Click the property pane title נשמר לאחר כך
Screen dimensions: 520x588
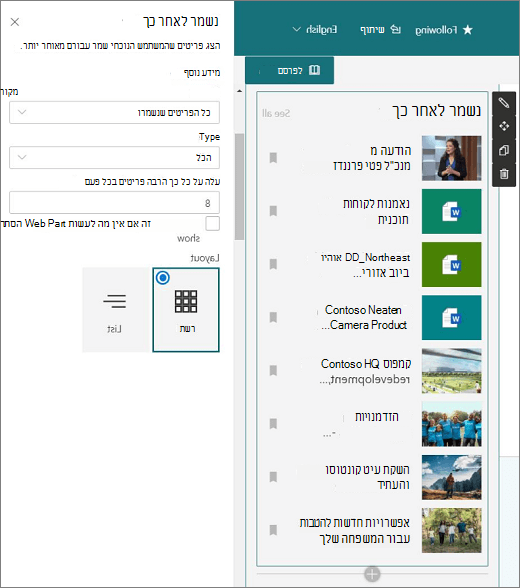pos(181,21)
